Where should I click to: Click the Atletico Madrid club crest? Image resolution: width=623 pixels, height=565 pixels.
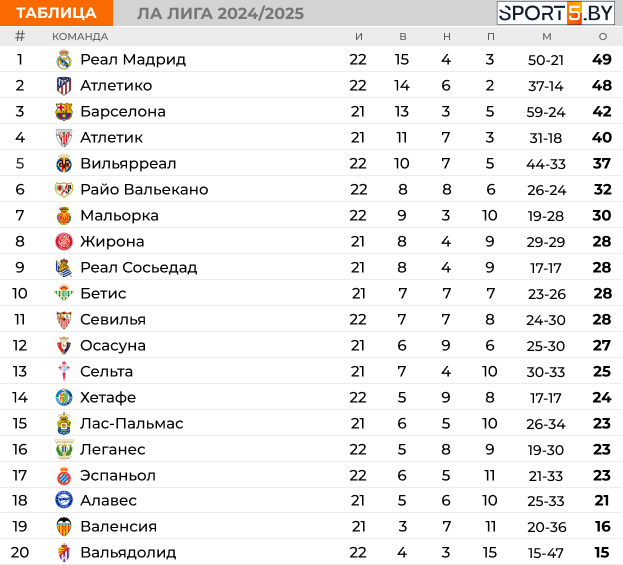pos(64,86)
